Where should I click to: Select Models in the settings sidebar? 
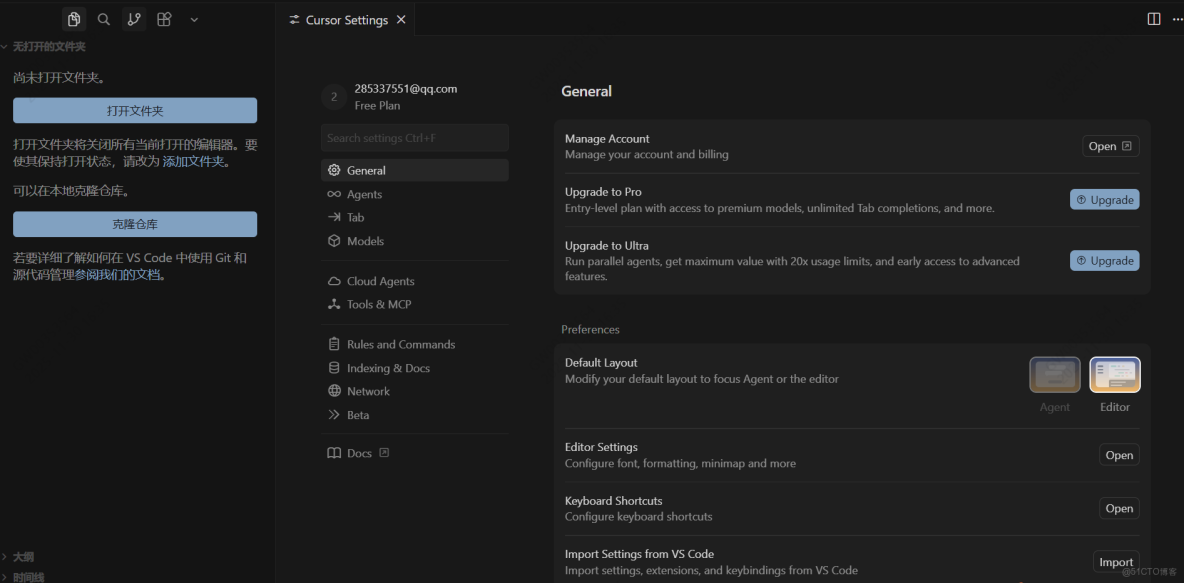point(365,241)
